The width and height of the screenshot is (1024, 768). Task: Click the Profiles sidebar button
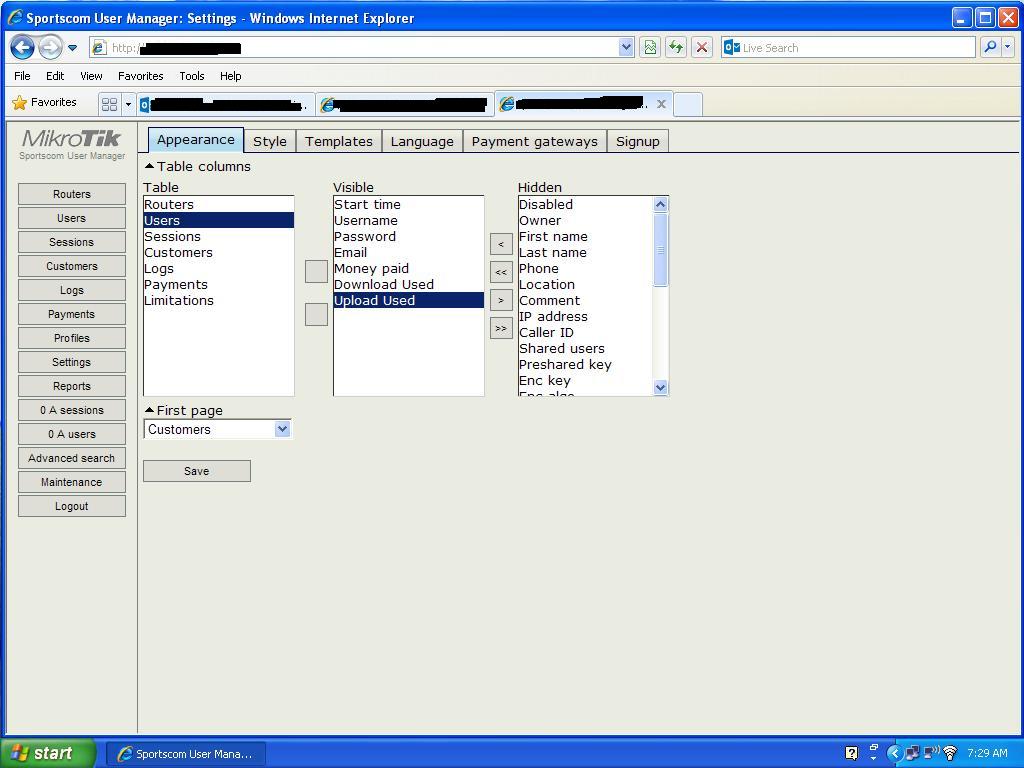click(72, 338)
